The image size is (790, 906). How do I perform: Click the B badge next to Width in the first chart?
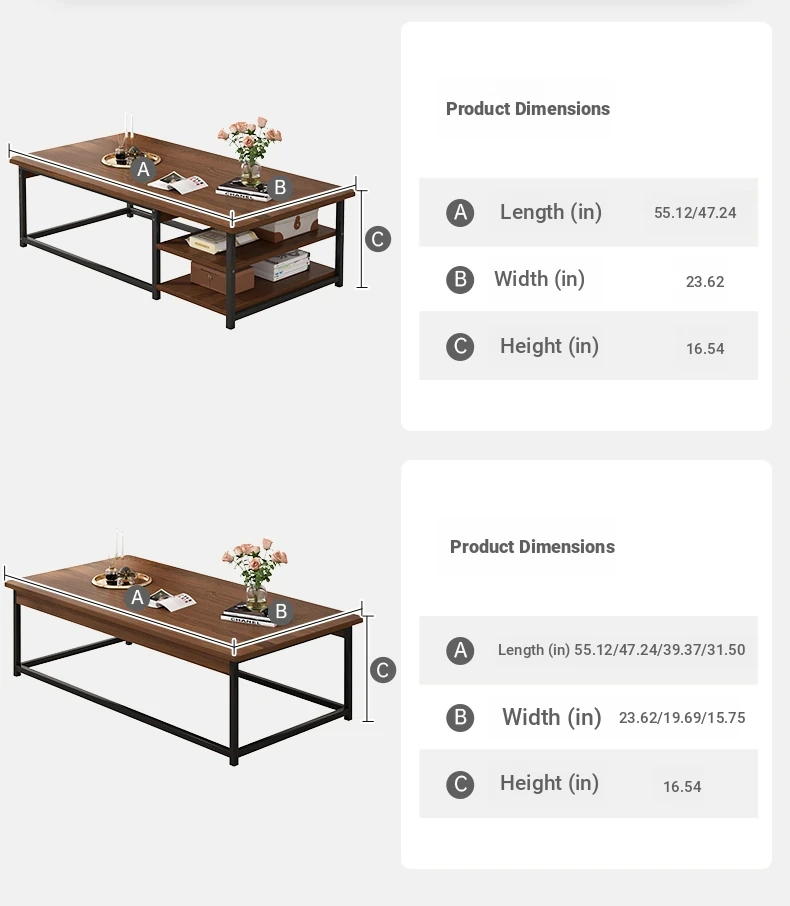(x=460, y=280)
